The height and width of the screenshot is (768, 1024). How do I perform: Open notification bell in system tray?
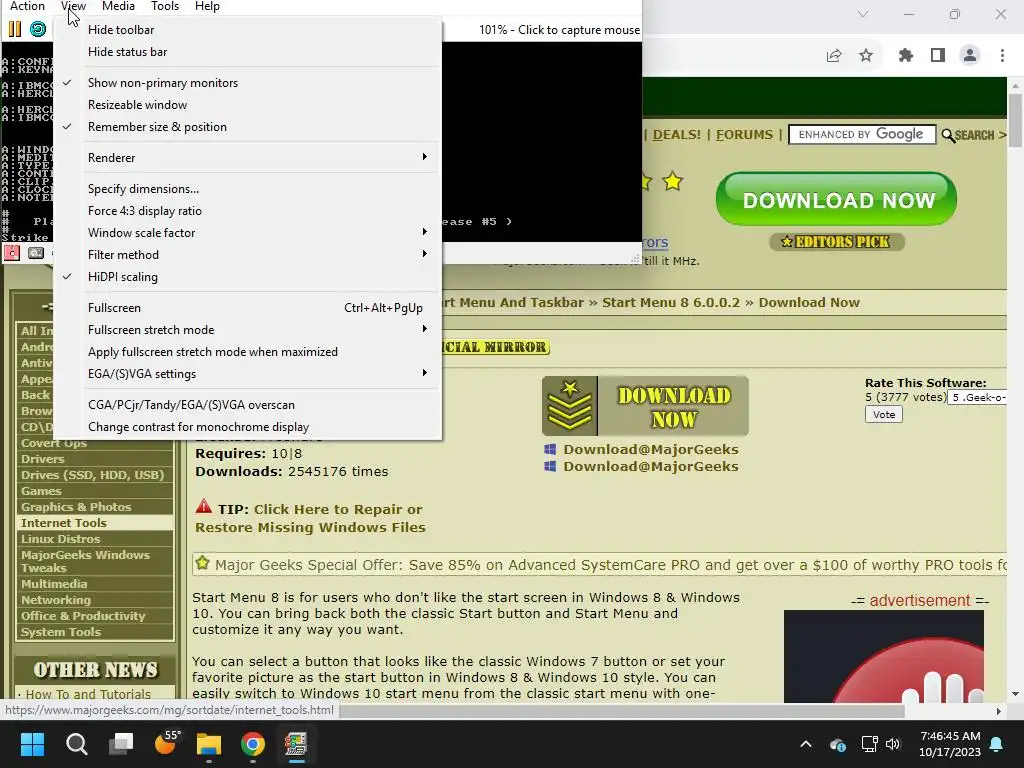click(x=997, y=744)
